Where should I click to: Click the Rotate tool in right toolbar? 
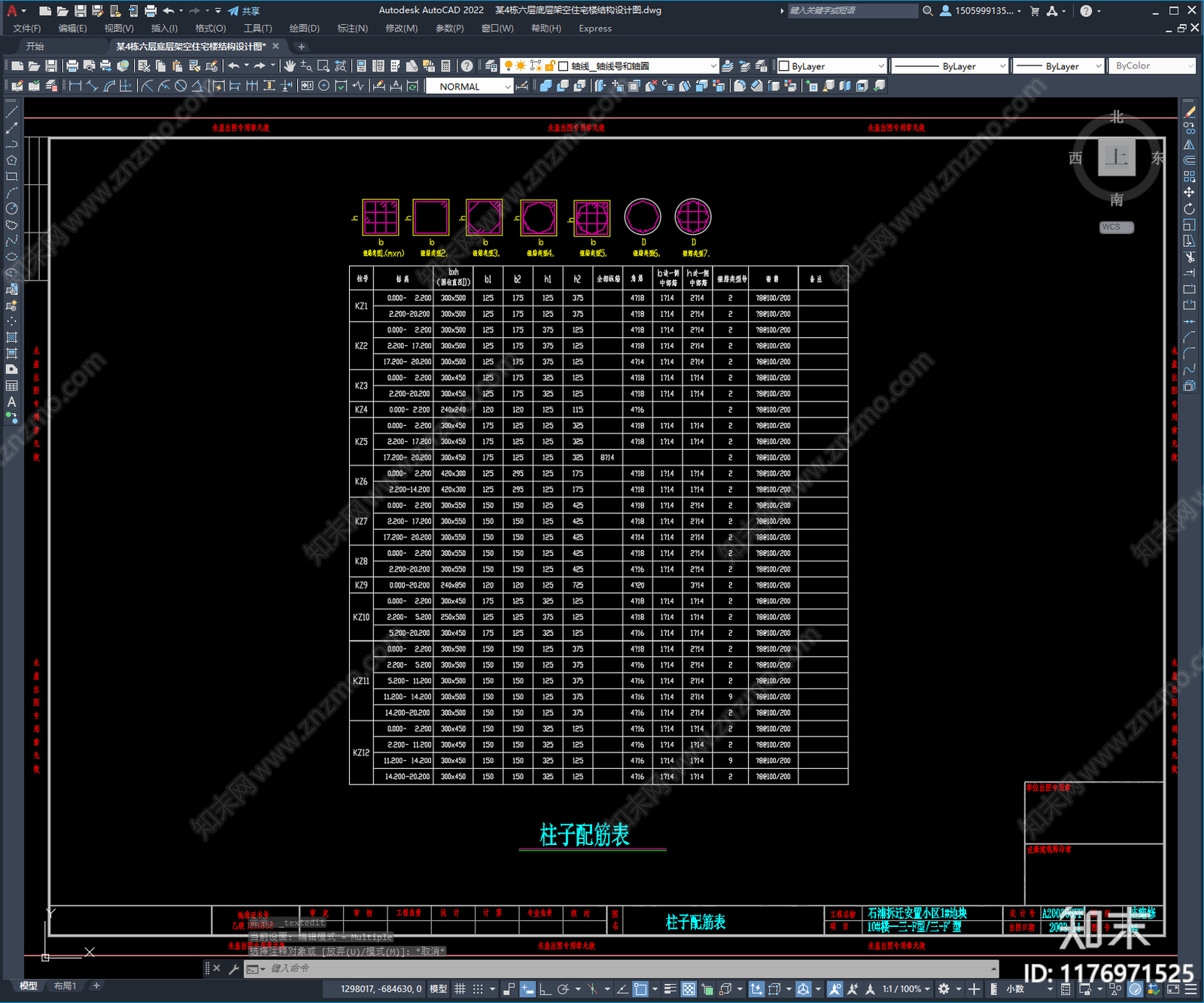click(x=1189, y=208)
